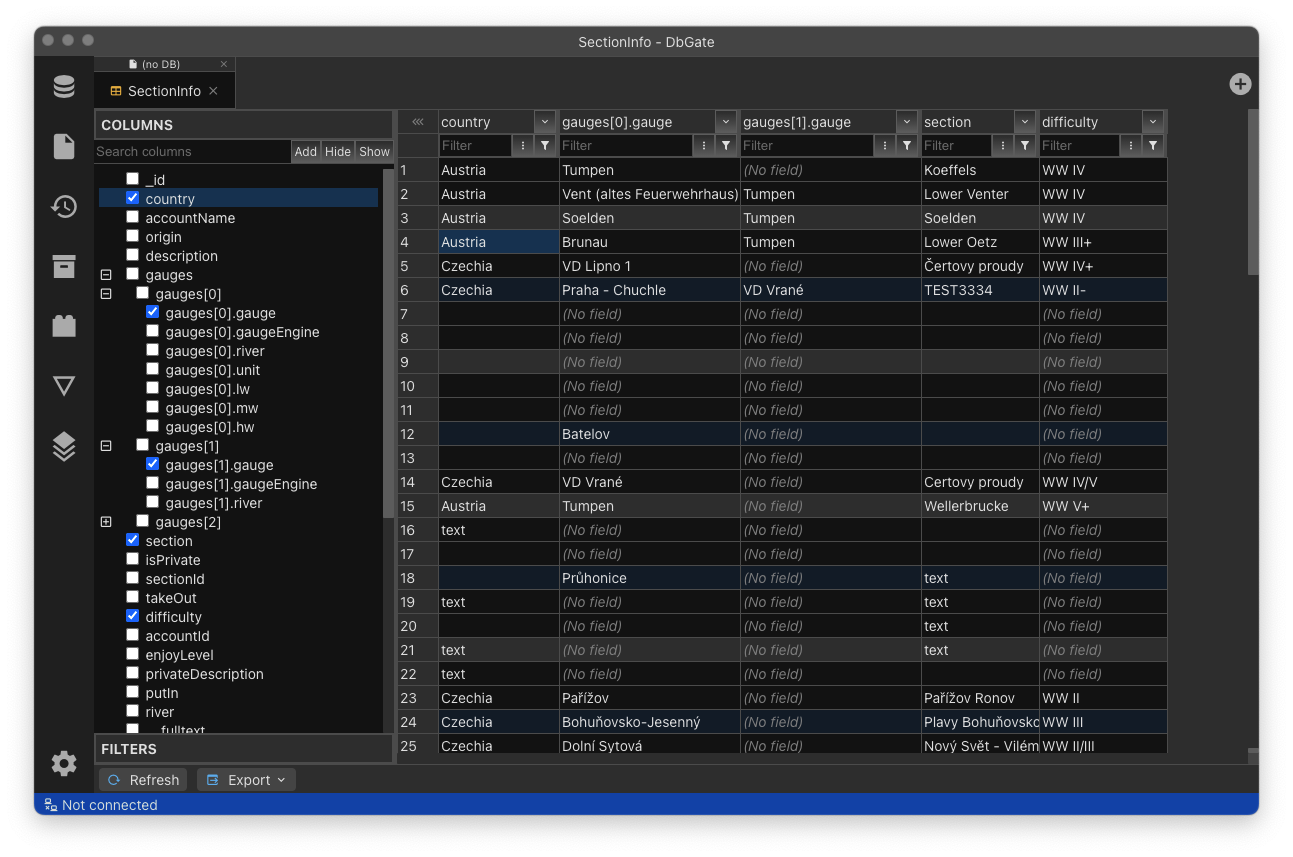
Task: Click the plus button to add new tab
Action: (1240, 84)
